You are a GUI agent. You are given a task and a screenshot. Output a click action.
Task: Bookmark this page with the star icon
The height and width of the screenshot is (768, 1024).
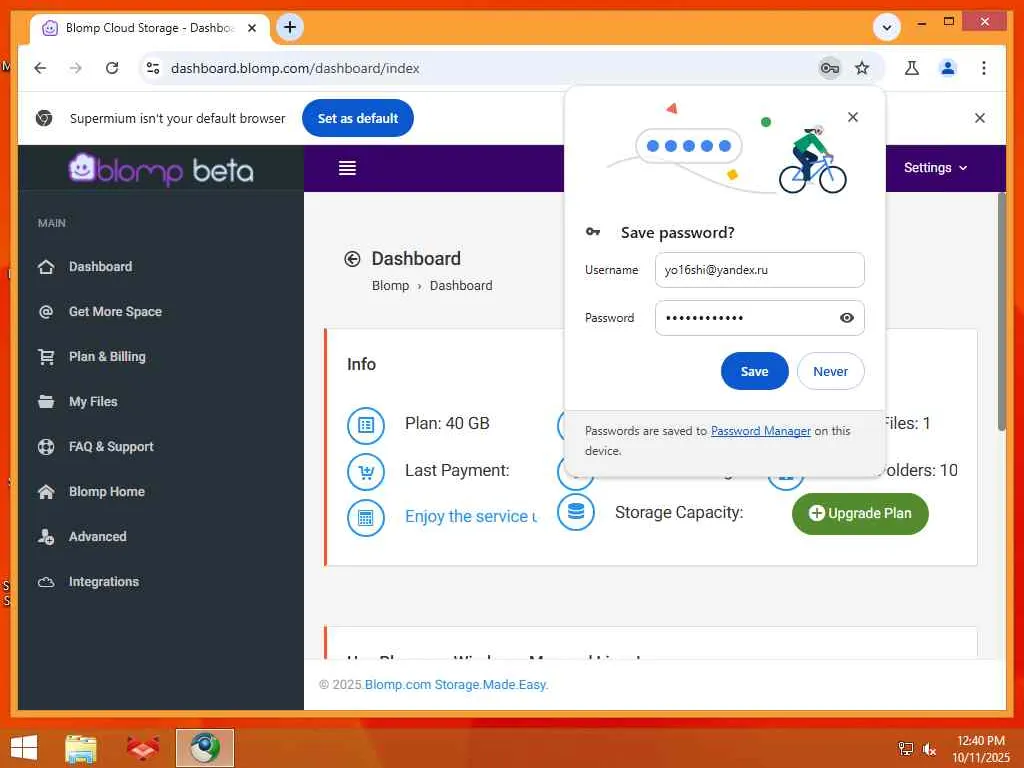point(862,68)
